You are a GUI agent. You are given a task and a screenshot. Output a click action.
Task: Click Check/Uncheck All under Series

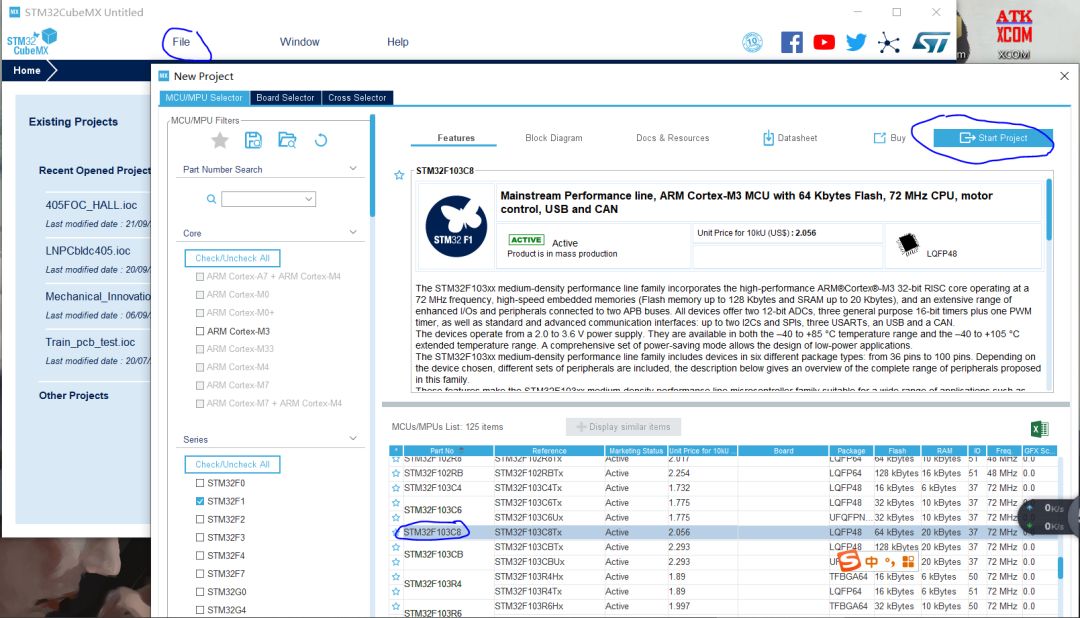(232, 464)
